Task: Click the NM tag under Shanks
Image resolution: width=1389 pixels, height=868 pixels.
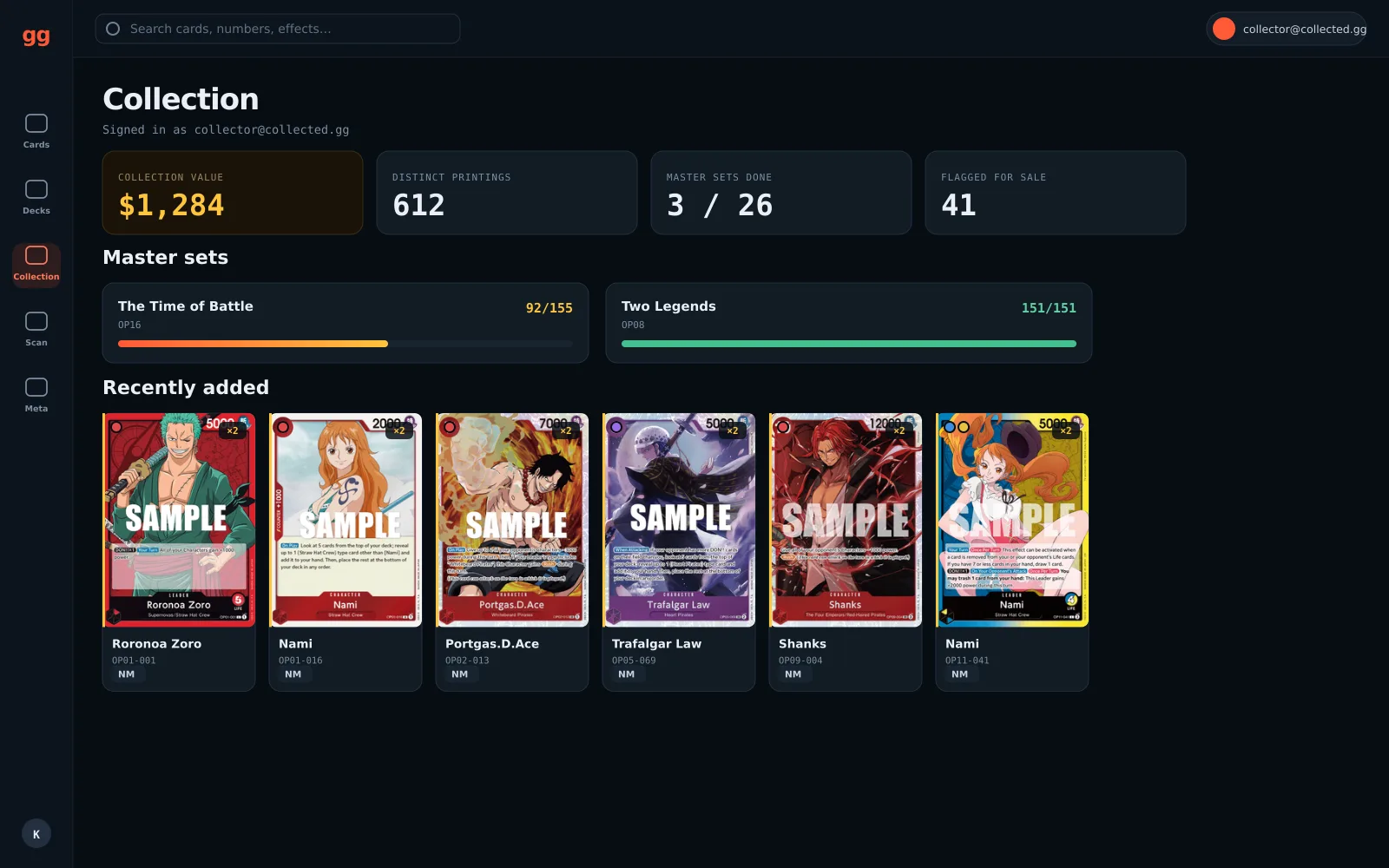Action: click(793, 674)
